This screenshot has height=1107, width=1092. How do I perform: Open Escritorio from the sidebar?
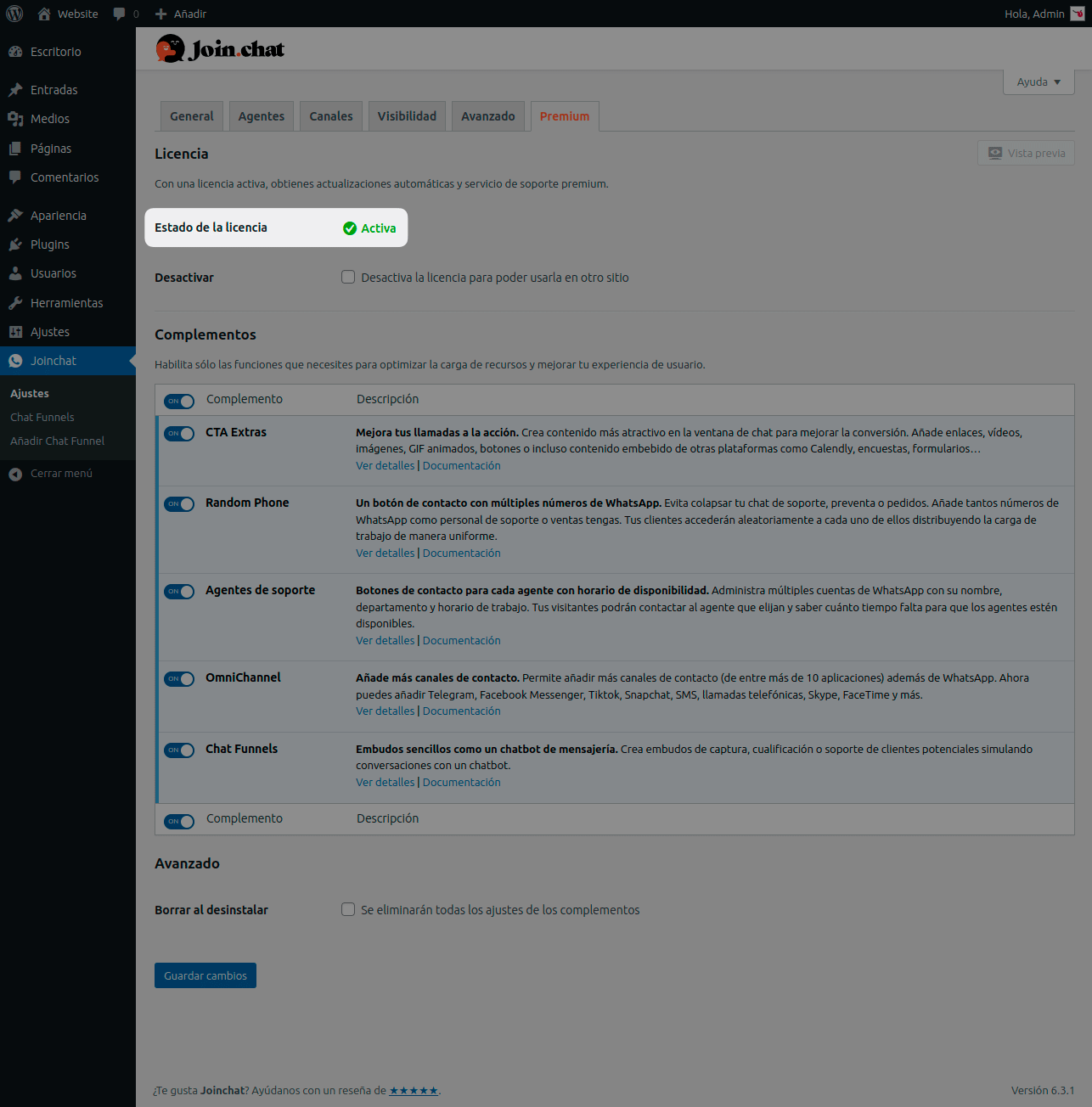55,52
